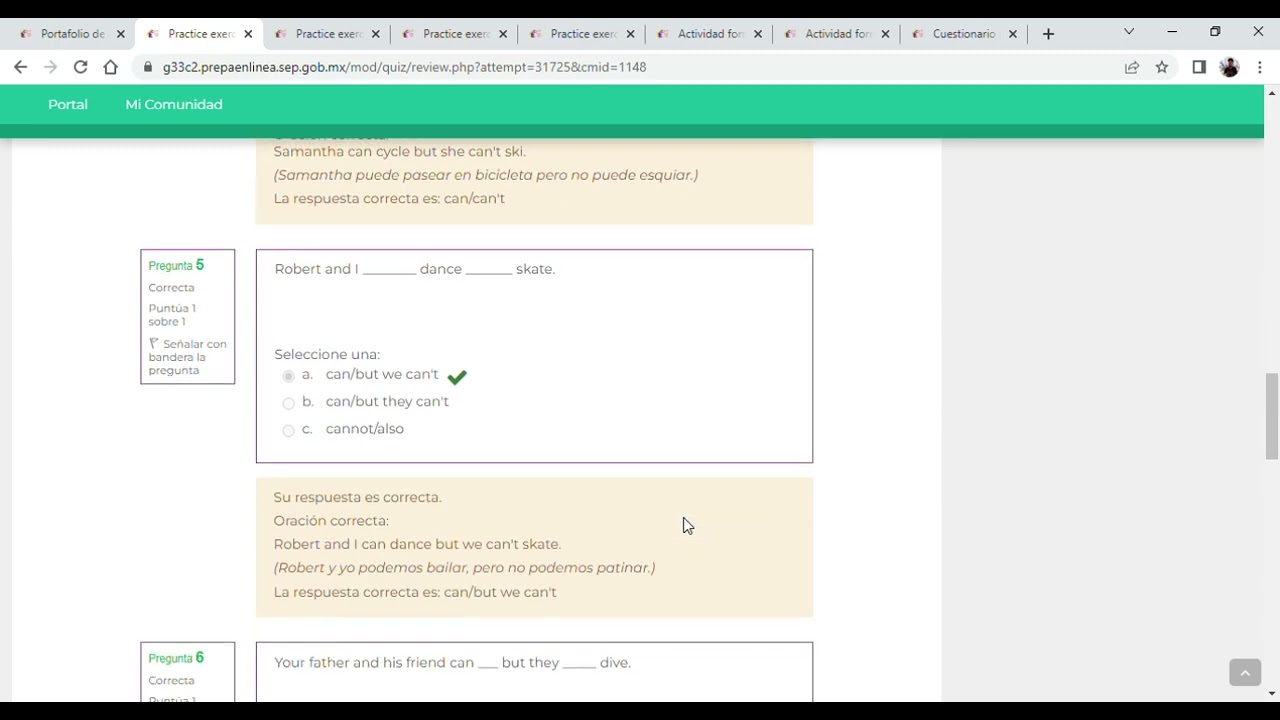View site information icon beside the URL
1280x720 pixels.
[148, 67]
